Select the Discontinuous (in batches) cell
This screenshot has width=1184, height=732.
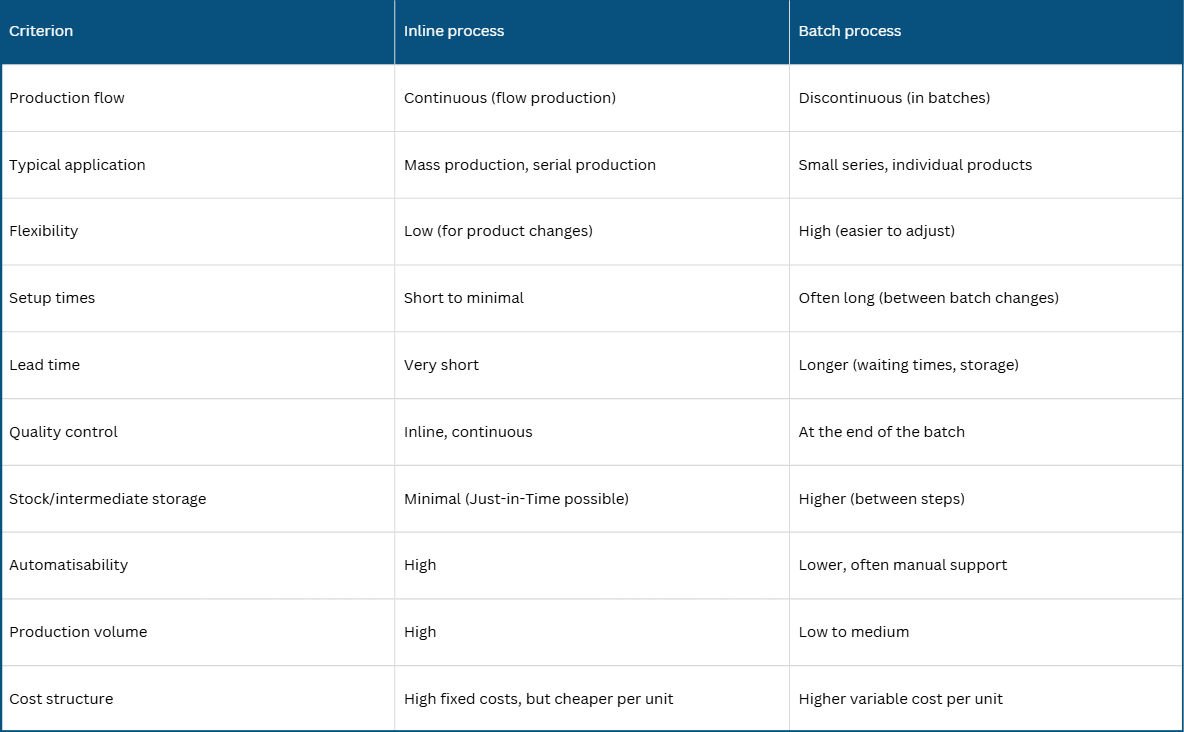coord(986,98)
